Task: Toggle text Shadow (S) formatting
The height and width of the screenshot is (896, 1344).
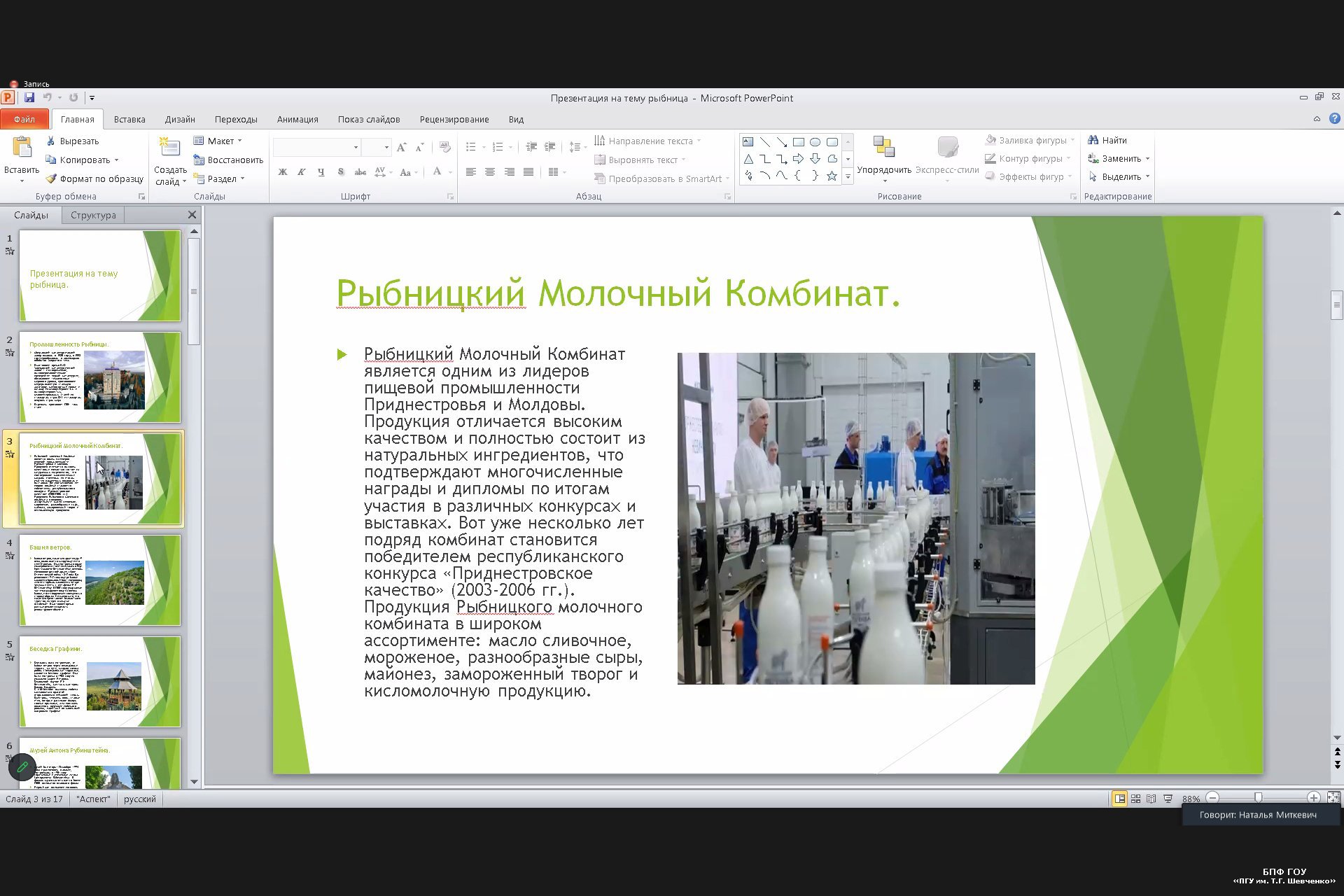Action: [x=341, y=171]
